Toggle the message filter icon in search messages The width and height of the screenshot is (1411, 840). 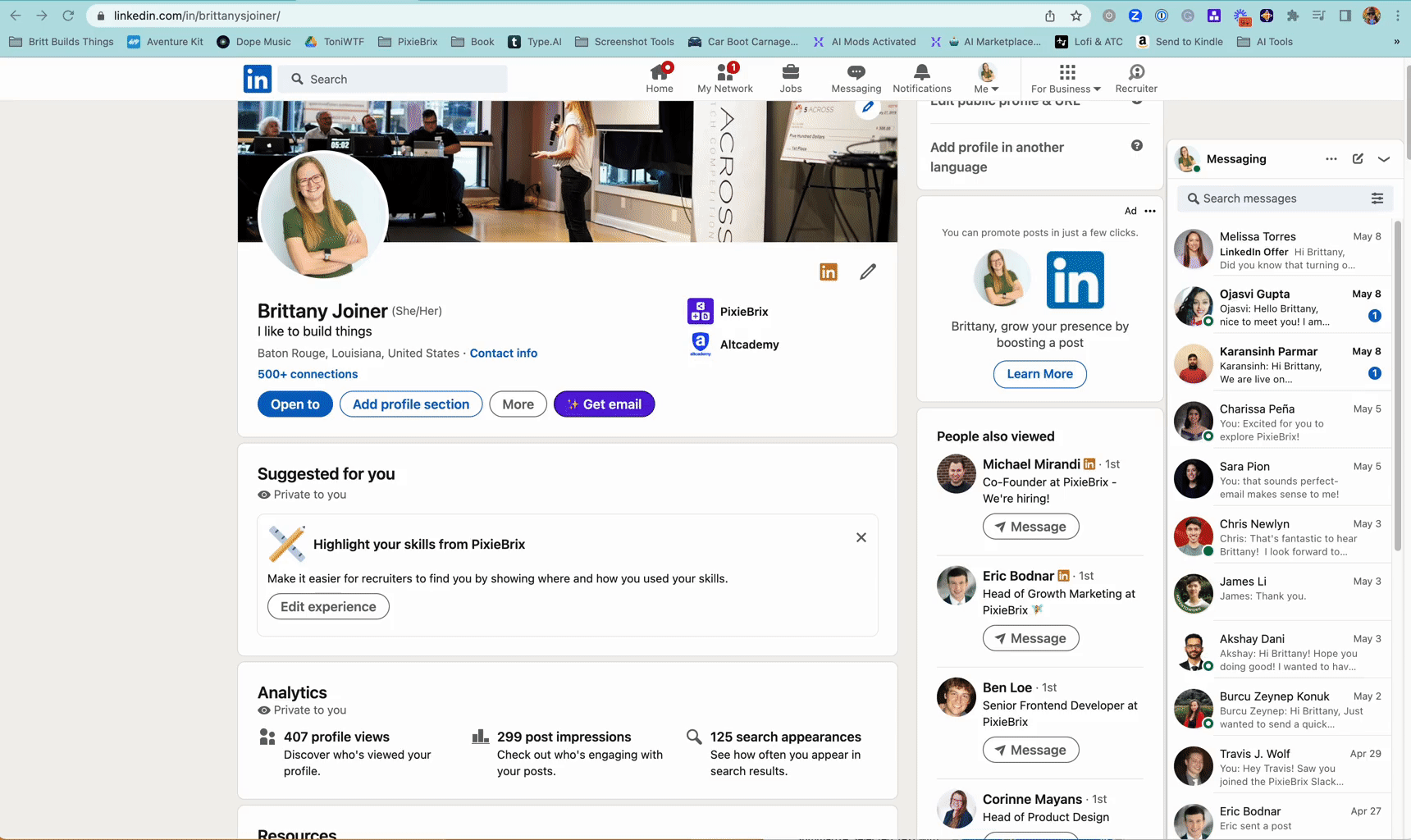click(1377, 198)
